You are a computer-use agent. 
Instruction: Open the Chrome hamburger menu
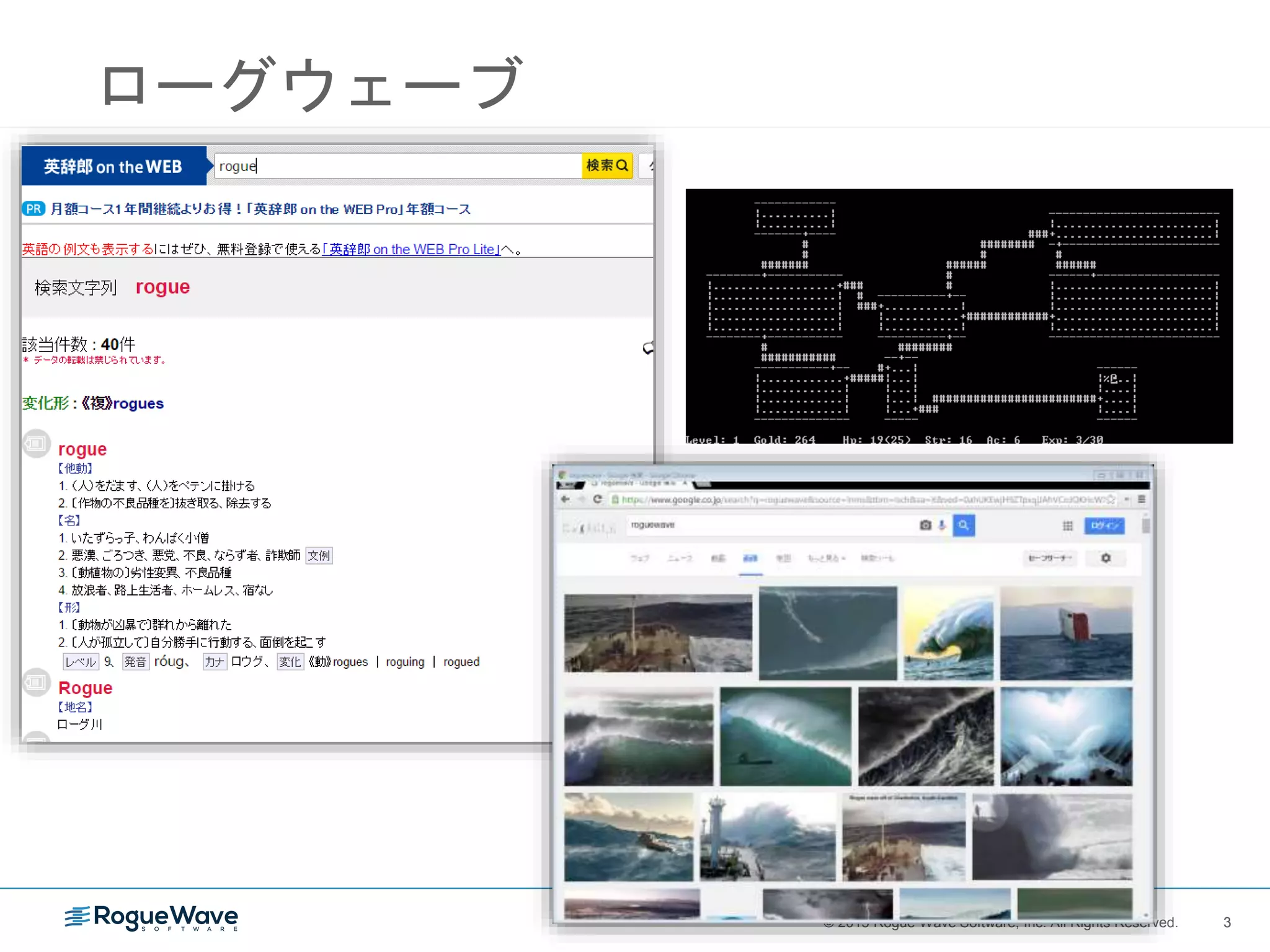(1142, 500)
